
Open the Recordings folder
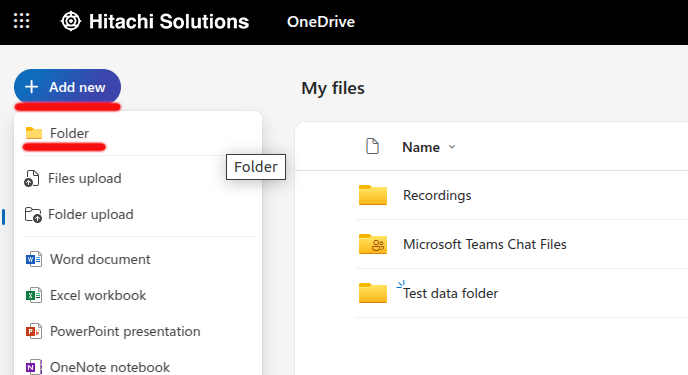437,195
